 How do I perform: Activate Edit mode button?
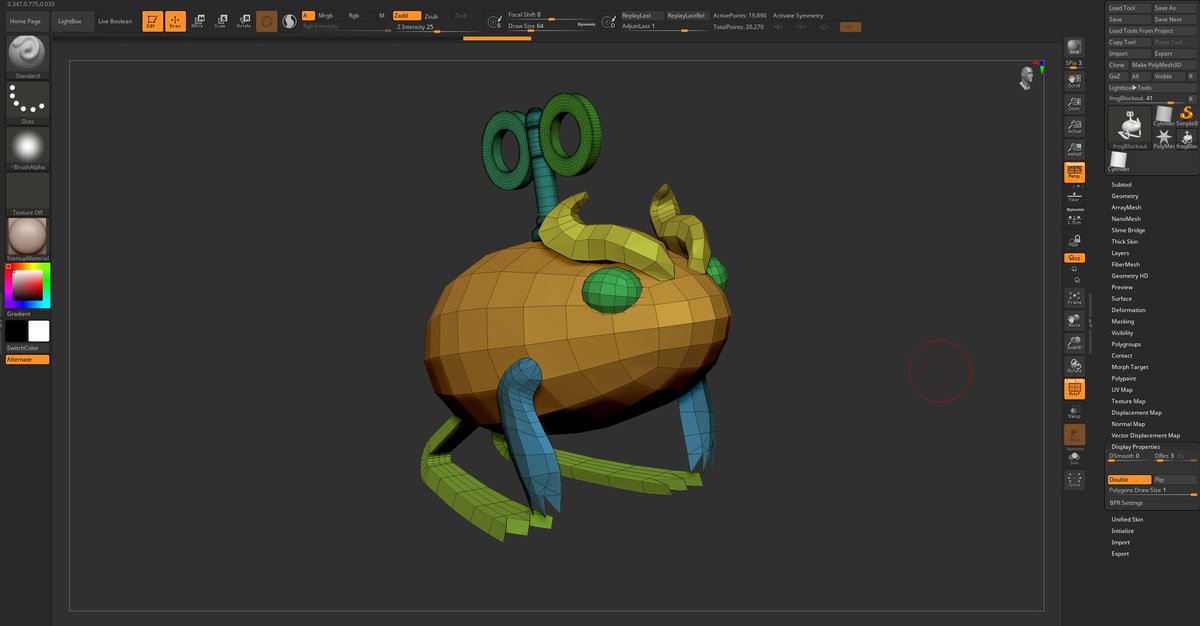pyautogui.click(x=152, y=21)
